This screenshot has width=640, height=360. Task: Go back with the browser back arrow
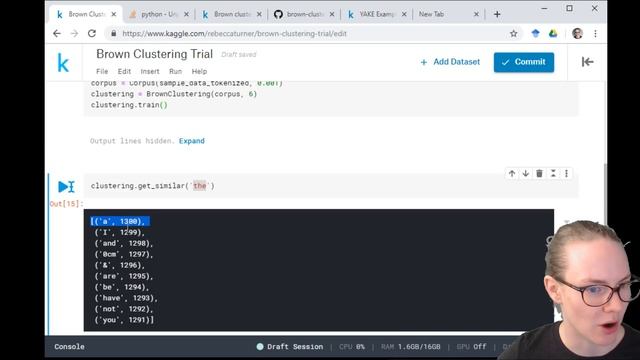click(57, 33)
